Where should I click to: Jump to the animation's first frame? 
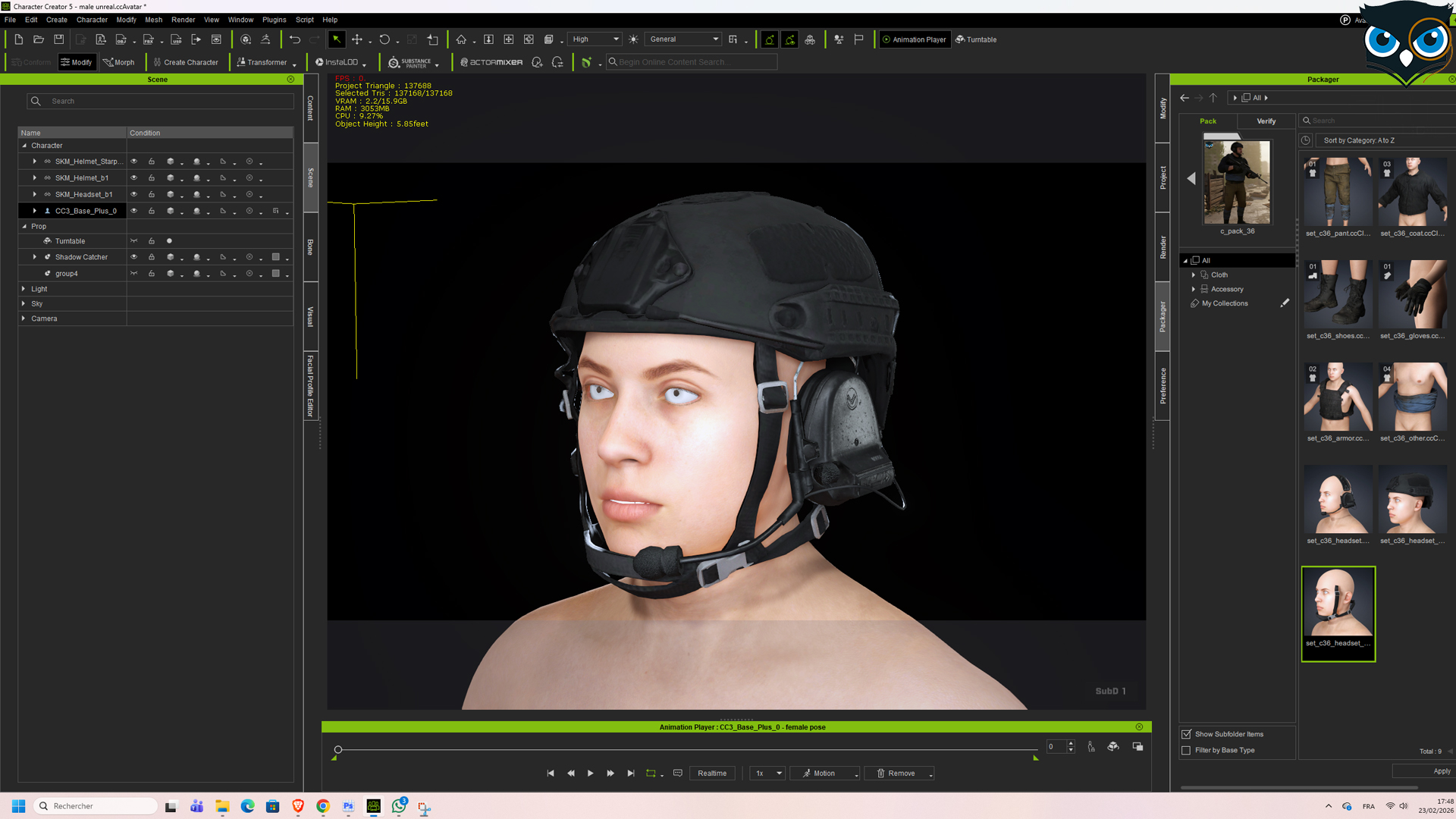(551, 773)
